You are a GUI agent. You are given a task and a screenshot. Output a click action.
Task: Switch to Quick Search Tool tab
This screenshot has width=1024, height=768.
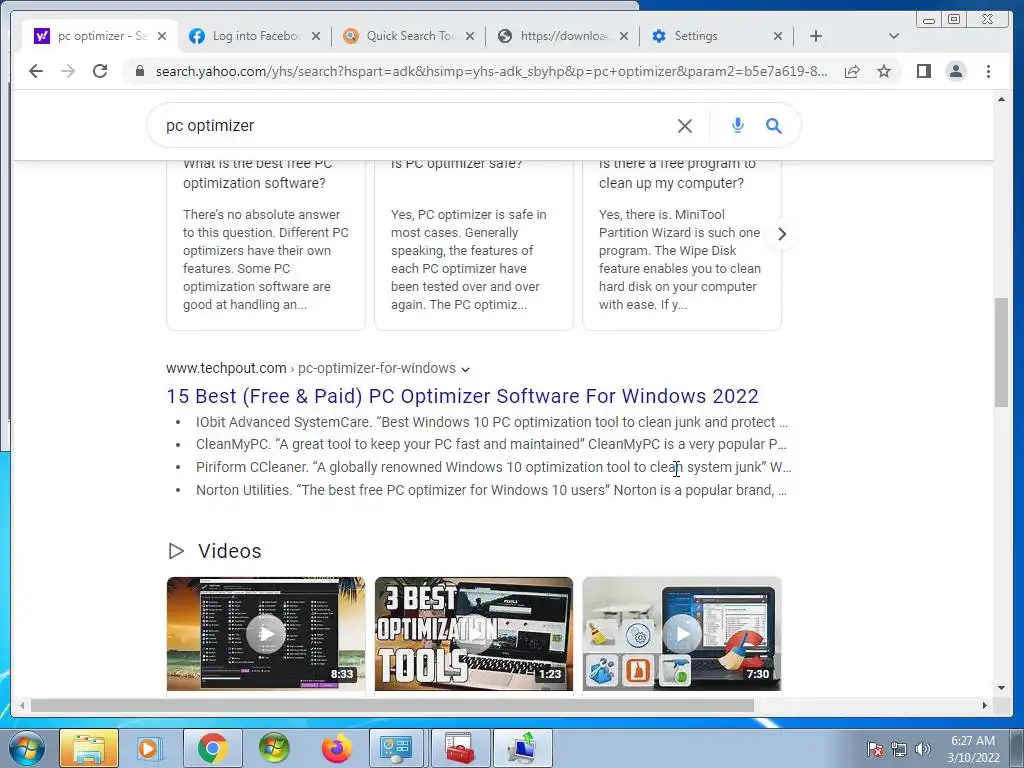pos(410,36)
